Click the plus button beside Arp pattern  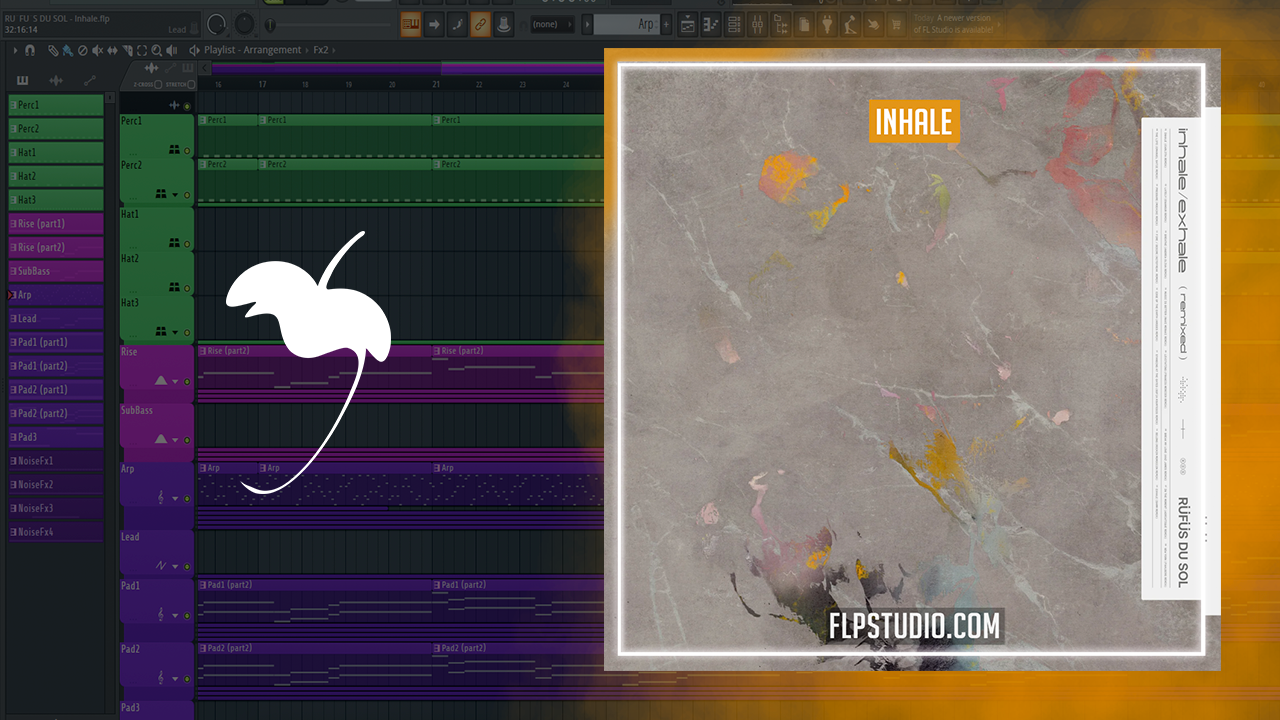tap(667, 24)
